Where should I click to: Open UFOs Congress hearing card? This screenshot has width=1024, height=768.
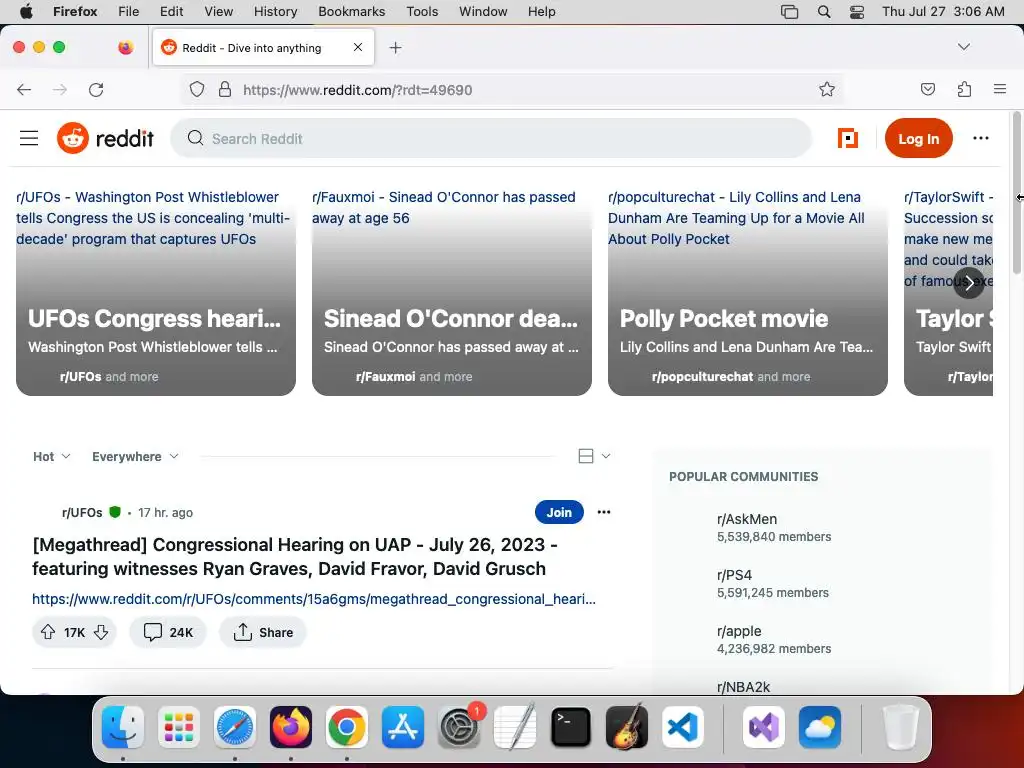point(155,292)
